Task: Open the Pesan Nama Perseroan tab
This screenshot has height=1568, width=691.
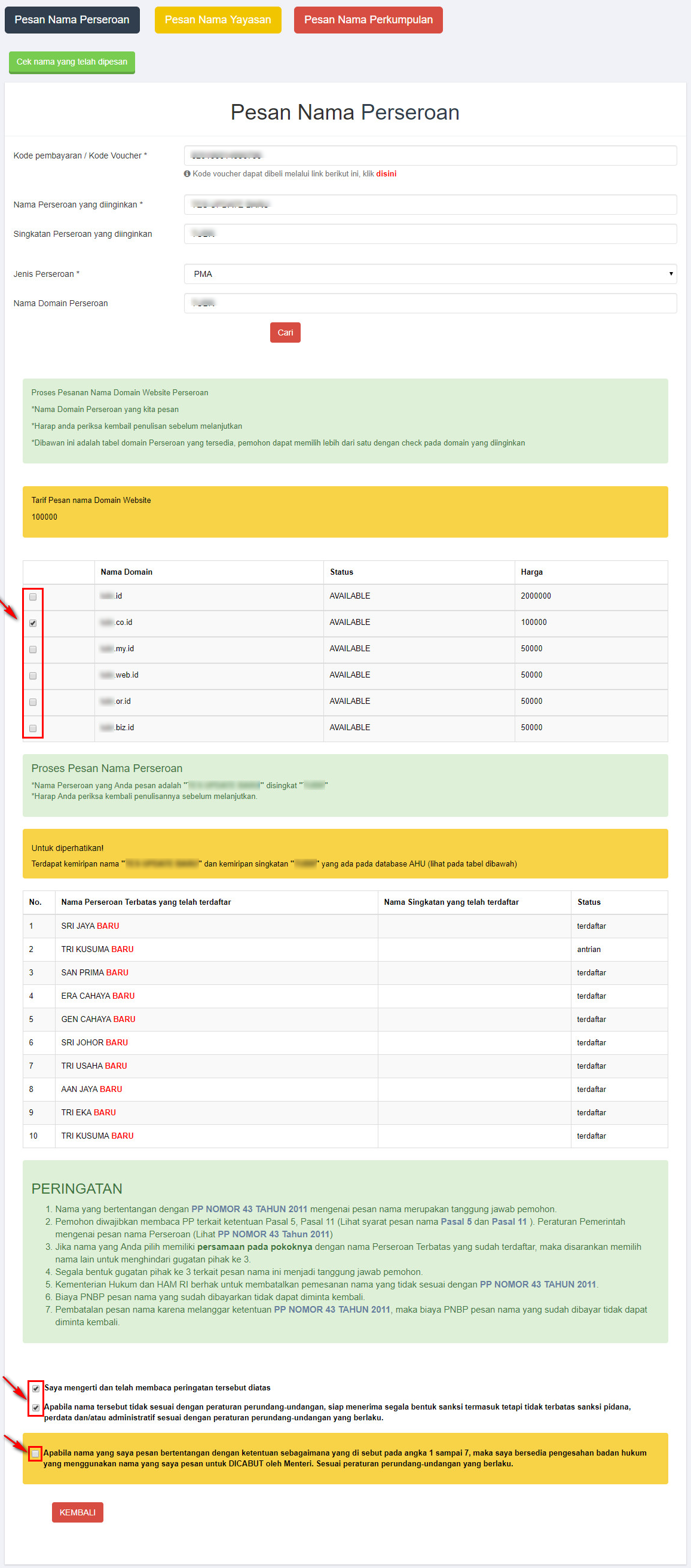Action: (x=72, y=20)
